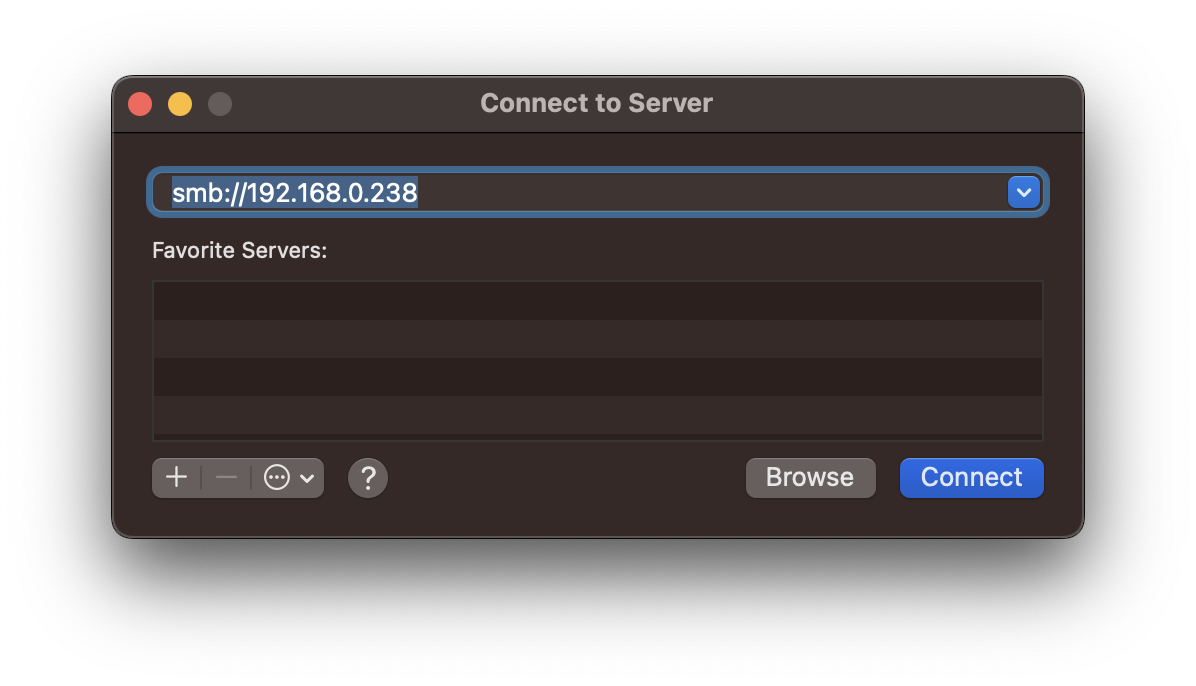Click the first Favorite Servers row
Screen dimensions: 1196x686
point(597,300)
